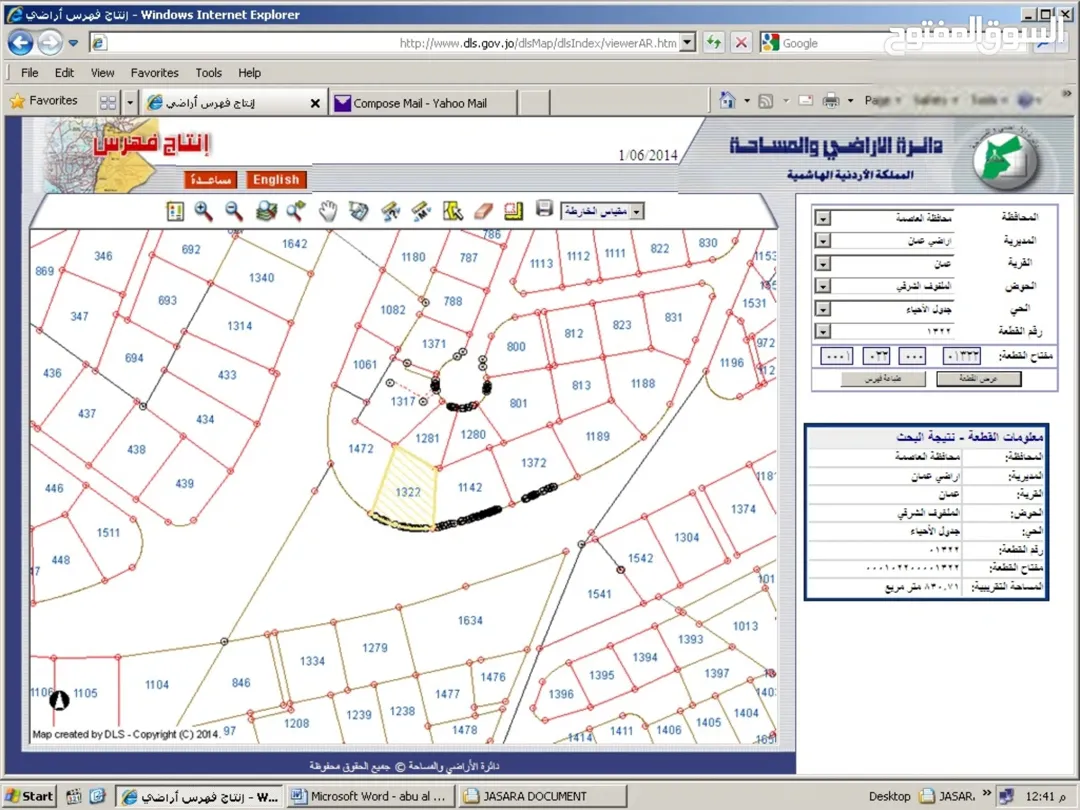Viewport: 1080px width, 810px height.
Task: Select the pan hand tool
Action: click(328, 211)
